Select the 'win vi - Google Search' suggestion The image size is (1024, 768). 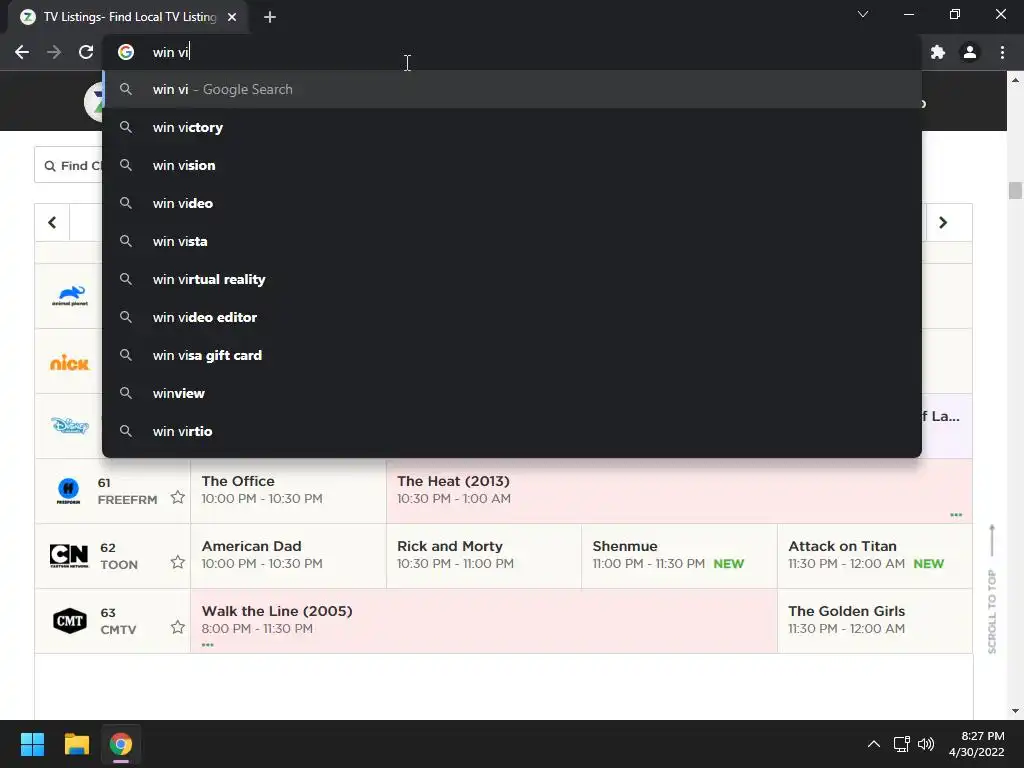pos(512,89)
